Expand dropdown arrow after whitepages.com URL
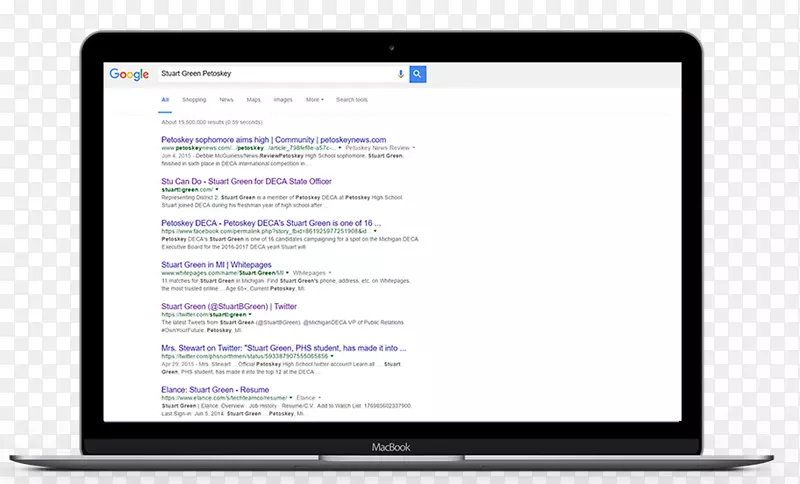800x484 pixels. pyautogui.click(x=287, y=273)
